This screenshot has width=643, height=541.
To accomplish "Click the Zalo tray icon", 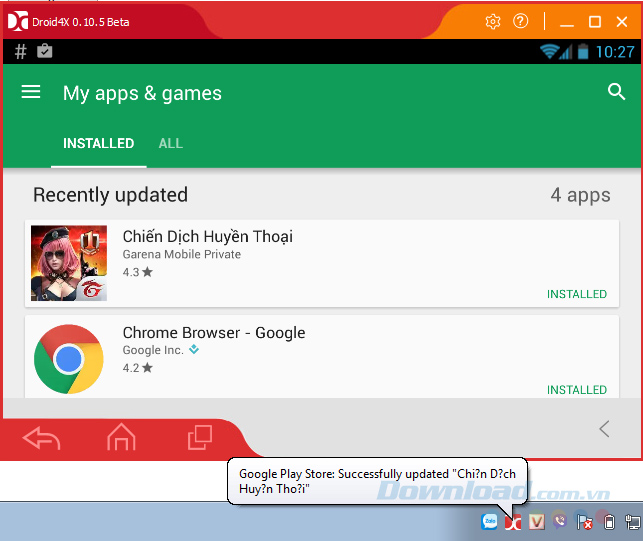I will [x=490, y=521].
